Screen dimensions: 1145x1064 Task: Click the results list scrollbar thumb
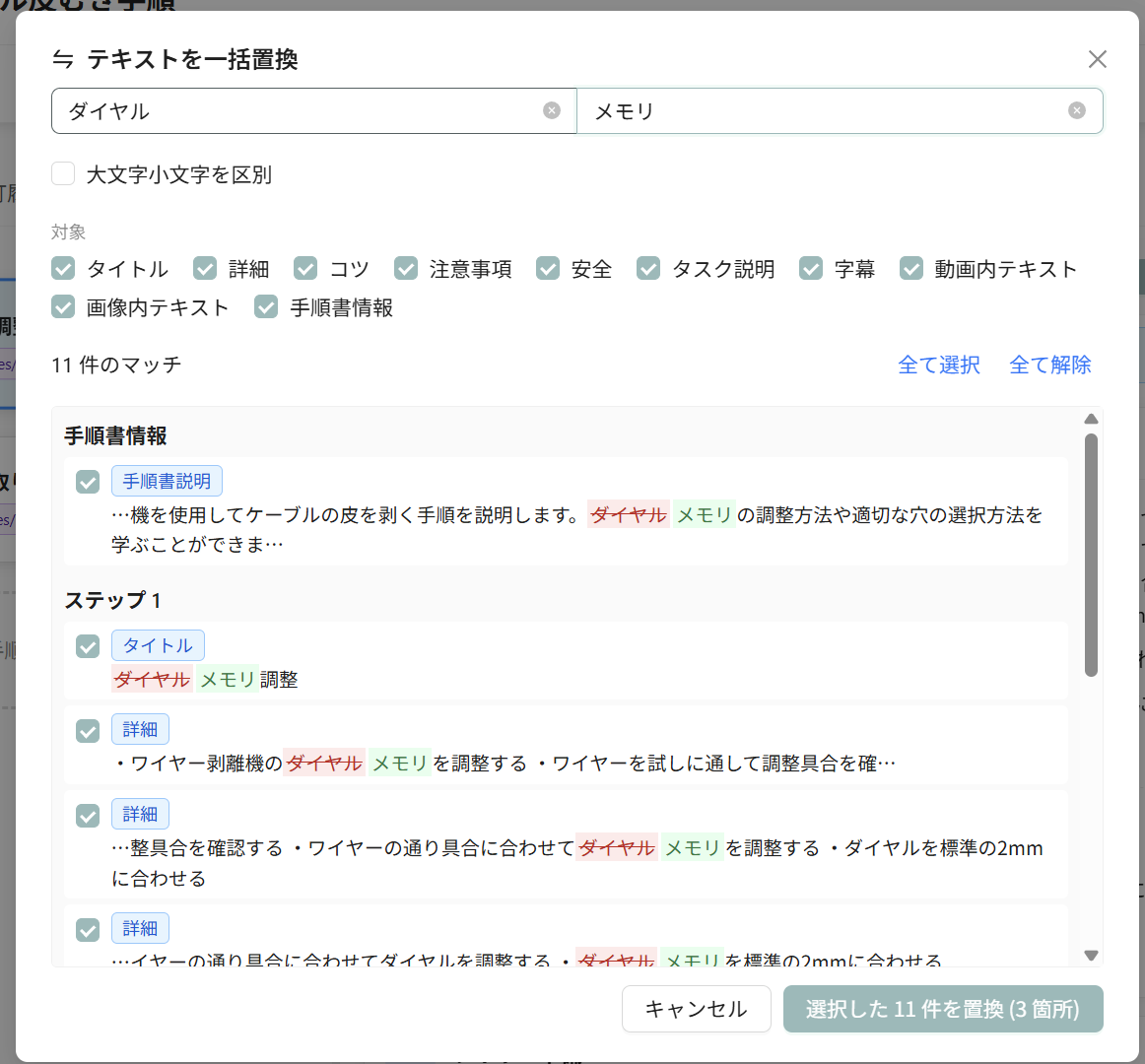[x=1091, y=555]
